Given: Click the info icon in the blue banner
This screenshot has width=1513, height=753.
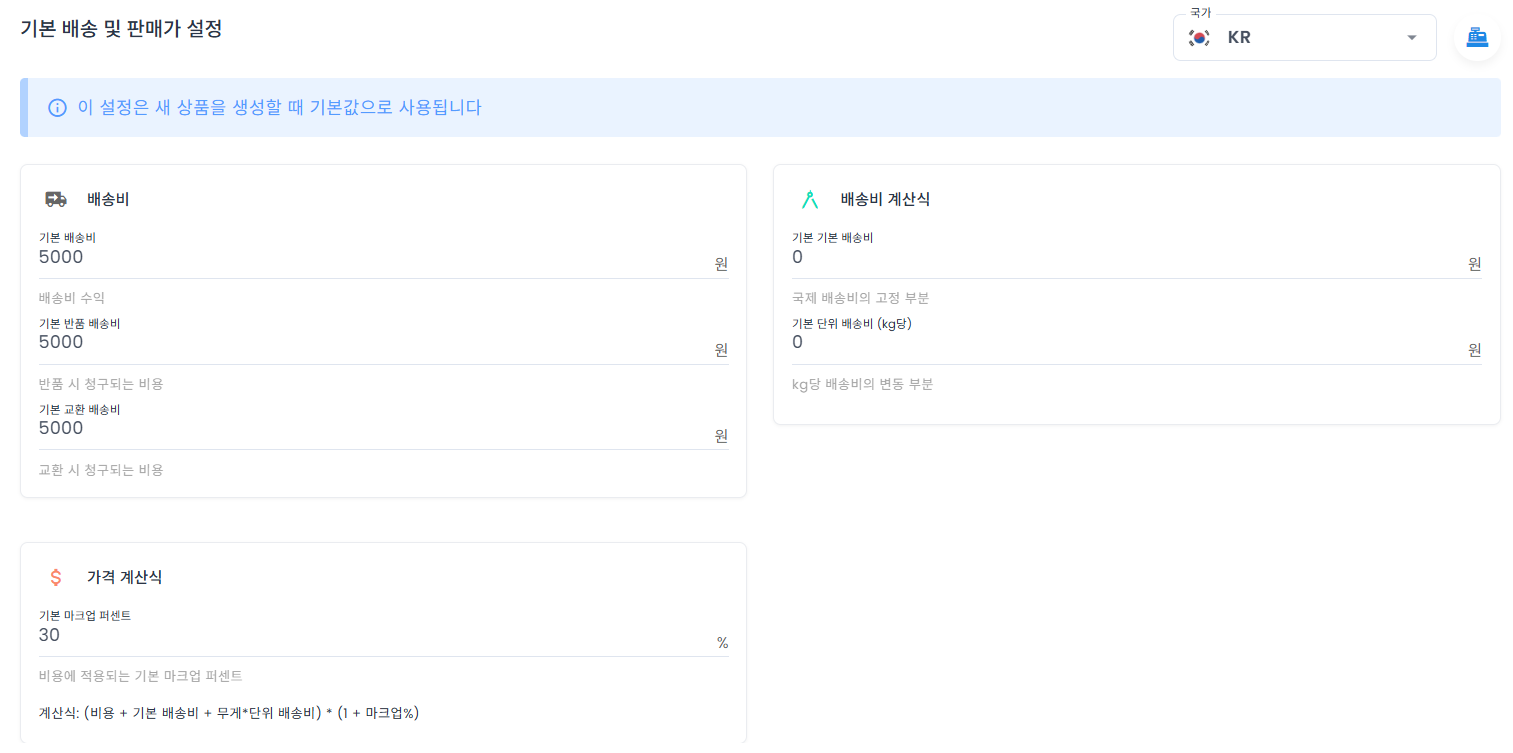Looking at the screenshot, I should 58,107.
